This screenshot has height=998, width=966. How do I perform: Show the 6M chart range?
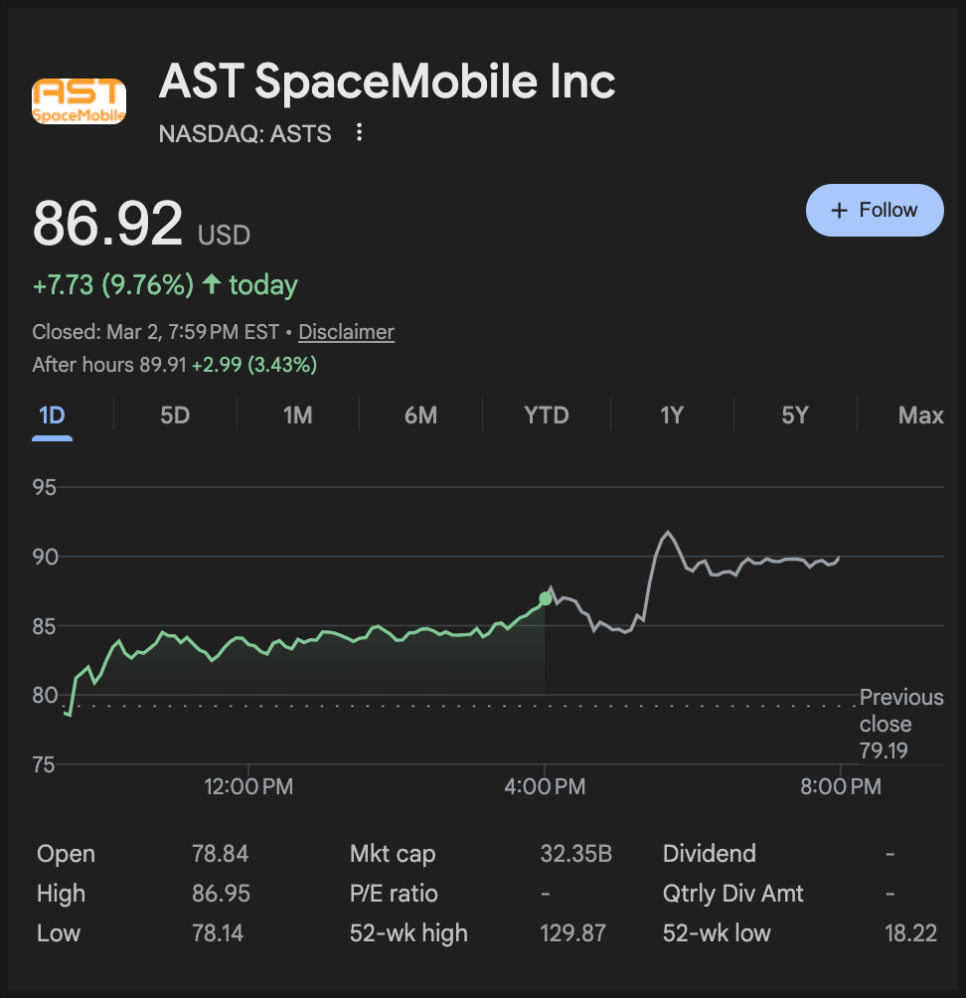pos(421,415)
